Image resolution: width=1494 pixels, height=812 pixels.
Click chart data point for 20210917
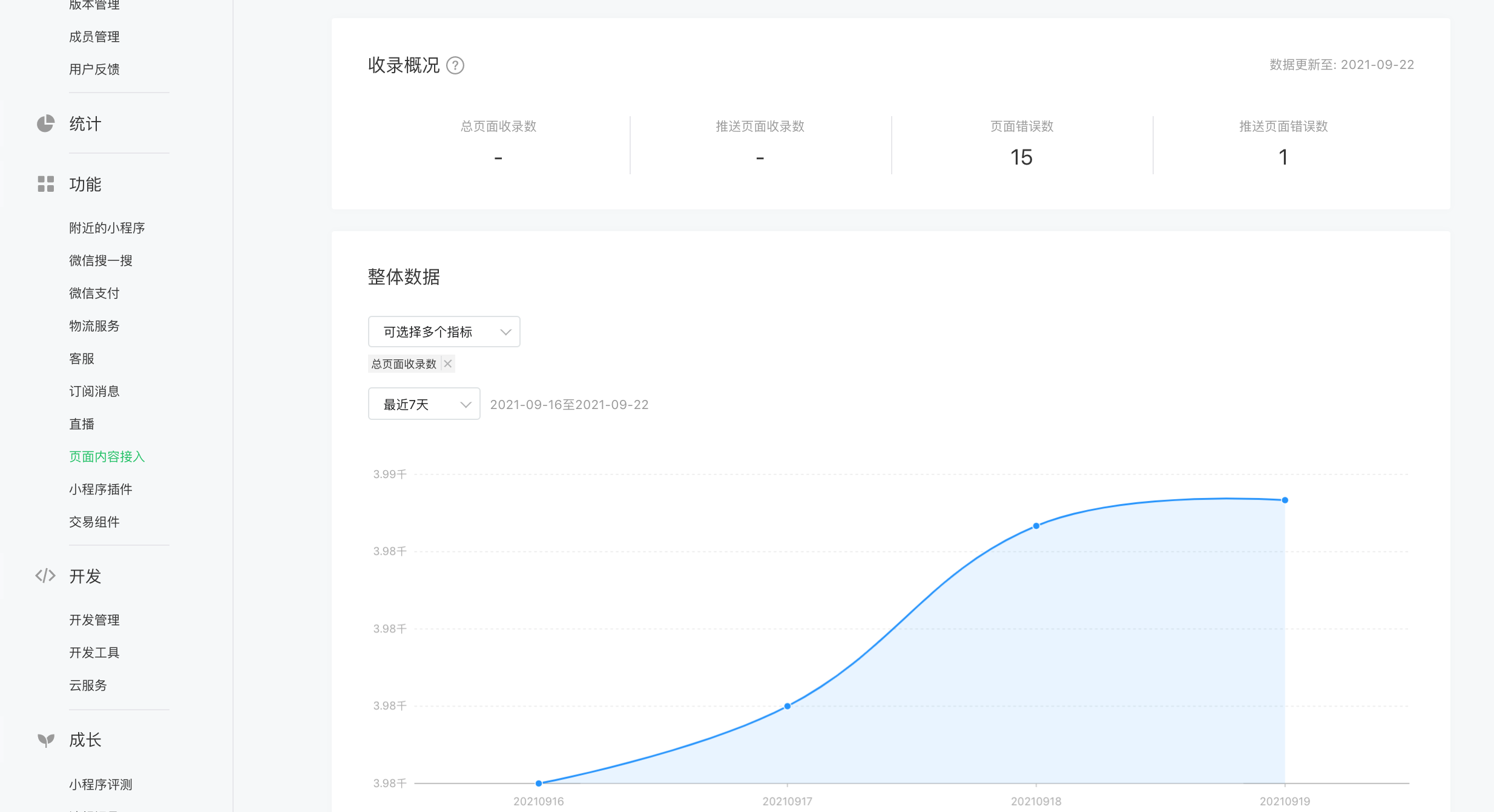pyautogui.click(x=787, y=706)
